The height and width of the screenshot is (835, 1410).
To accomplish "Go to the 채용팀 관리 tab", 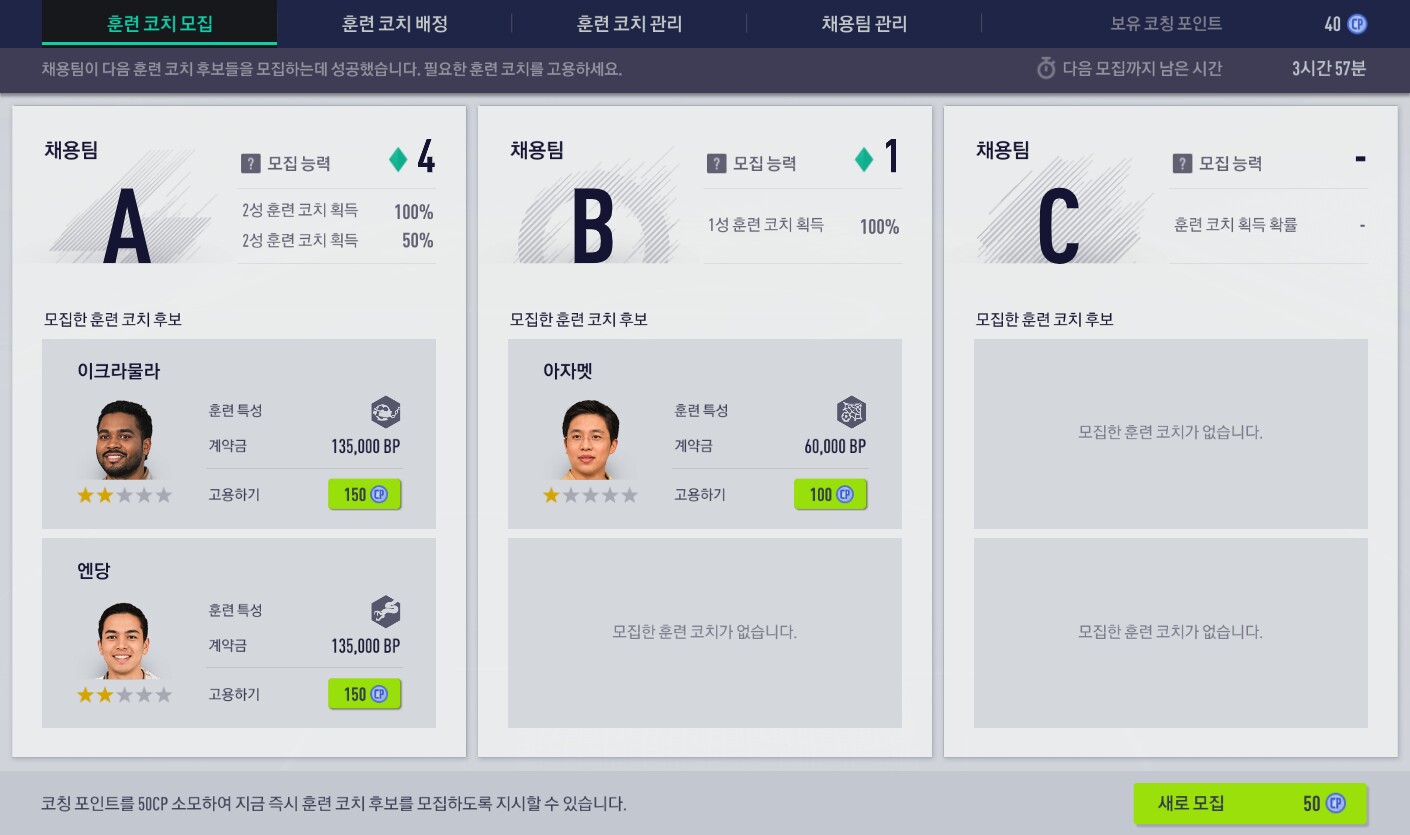I will click(x=864, y=24).
